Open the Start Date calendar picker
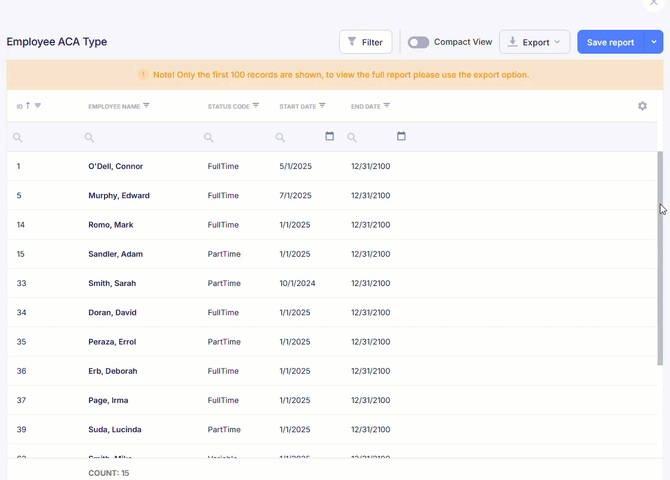Image resolution: width=670 pixels, height=480 pixels. click(x=329, y=136)
